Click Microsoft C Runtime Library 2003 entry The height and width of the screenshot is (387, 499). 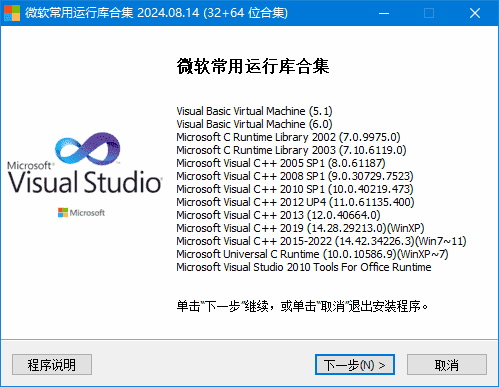(291, 150)
